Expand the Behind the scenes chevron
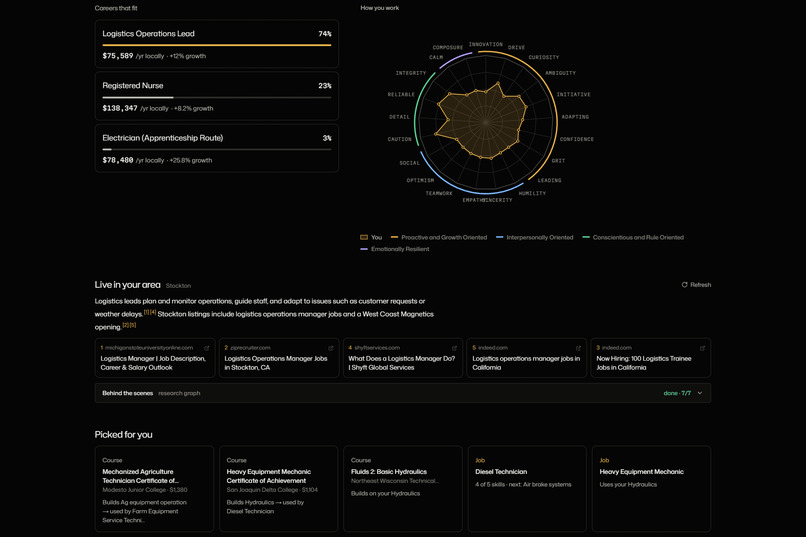806x537 pixels. pyautogui.click(x=700, y=393)
